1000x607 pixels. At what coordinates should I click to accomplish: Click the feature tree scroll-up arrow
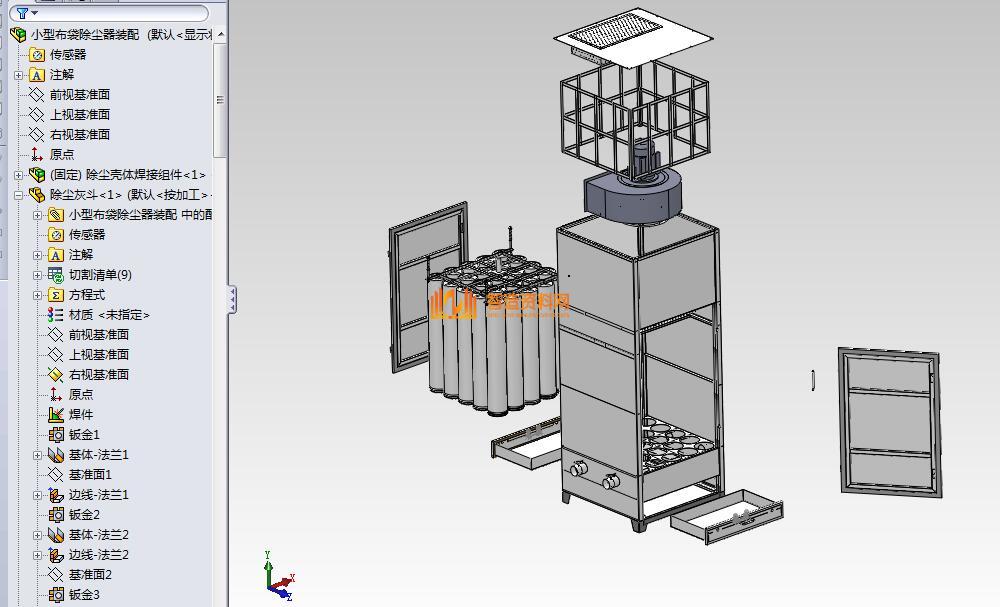[221, 34]
